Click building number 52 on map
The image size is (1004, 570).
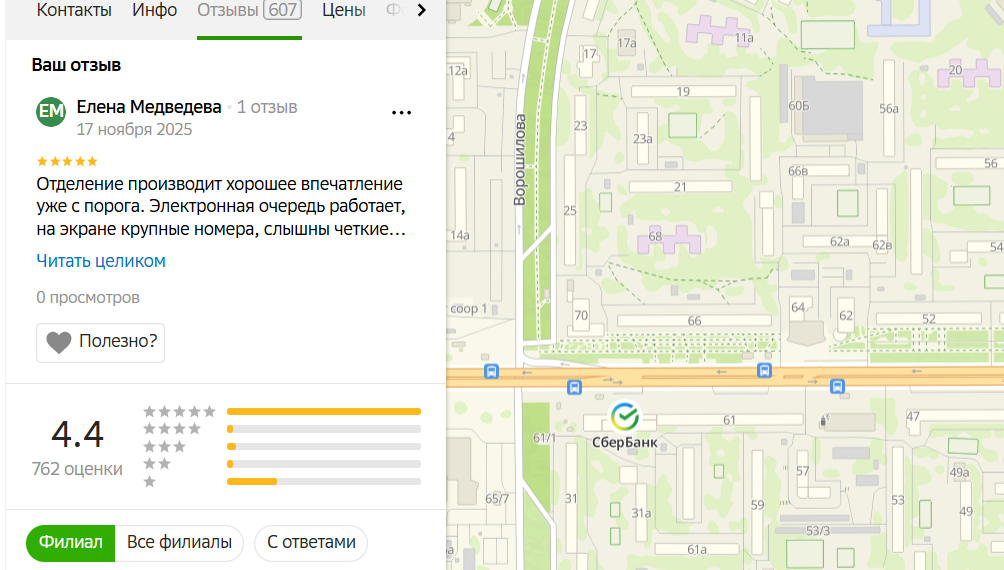pos(928,318)
